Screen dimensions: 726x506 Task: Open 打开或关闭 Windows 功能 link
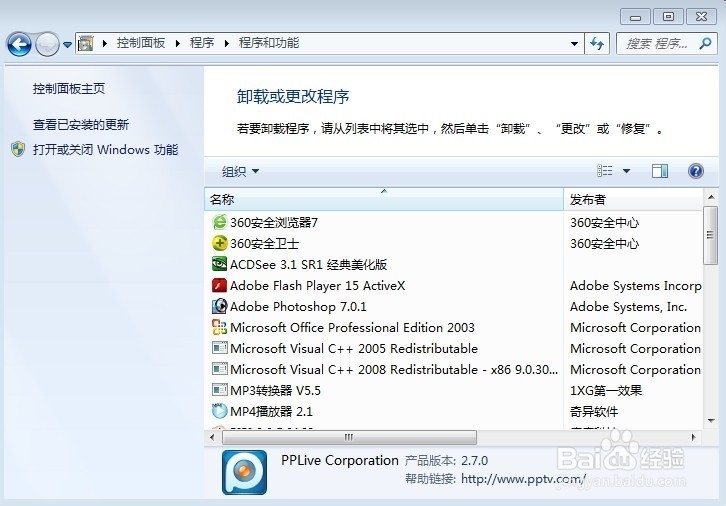click(x=106, y=150)
